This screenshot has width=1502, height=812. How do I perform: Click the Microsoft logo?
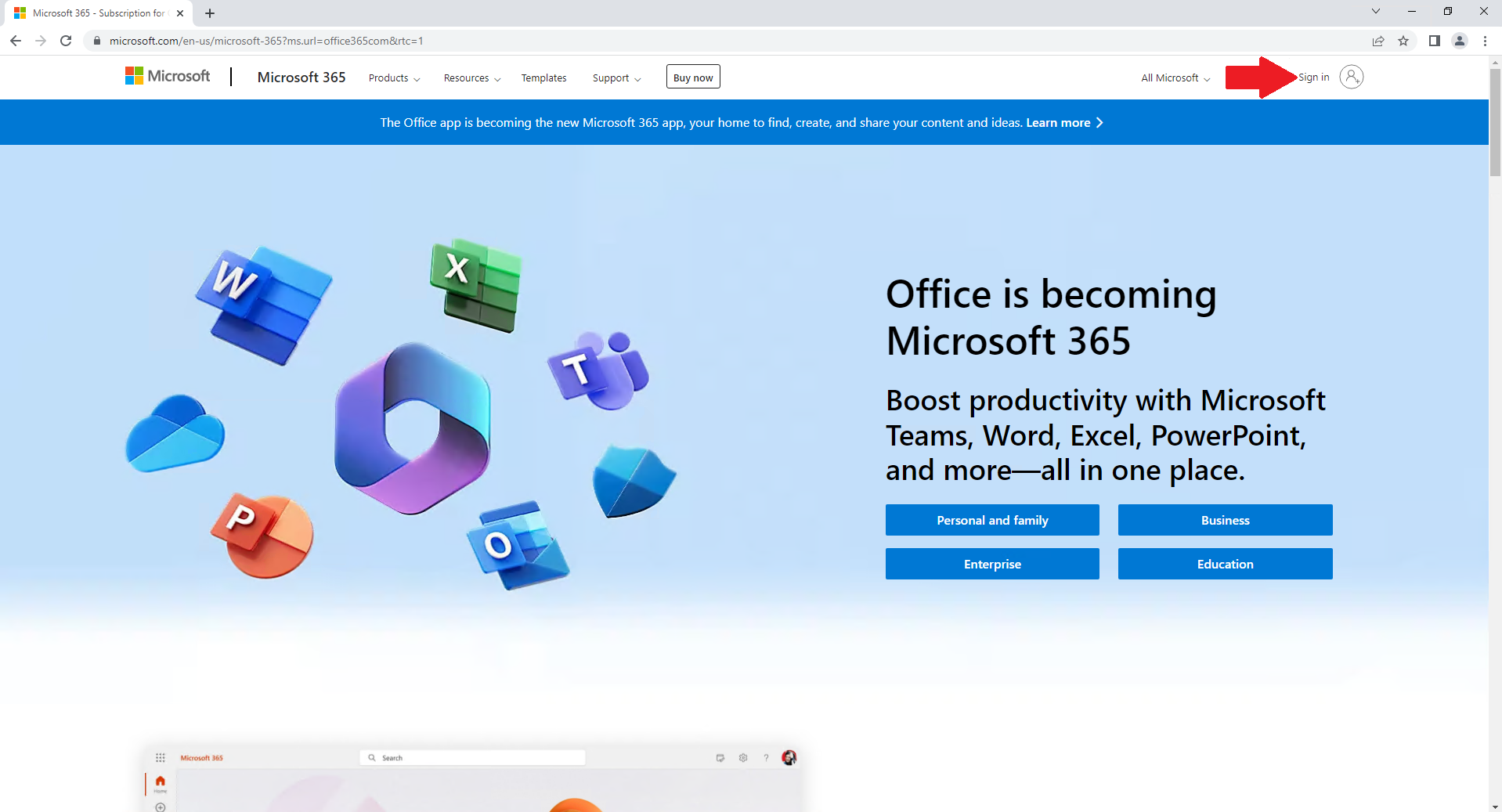pyautogui.click(x=168, y=76)
